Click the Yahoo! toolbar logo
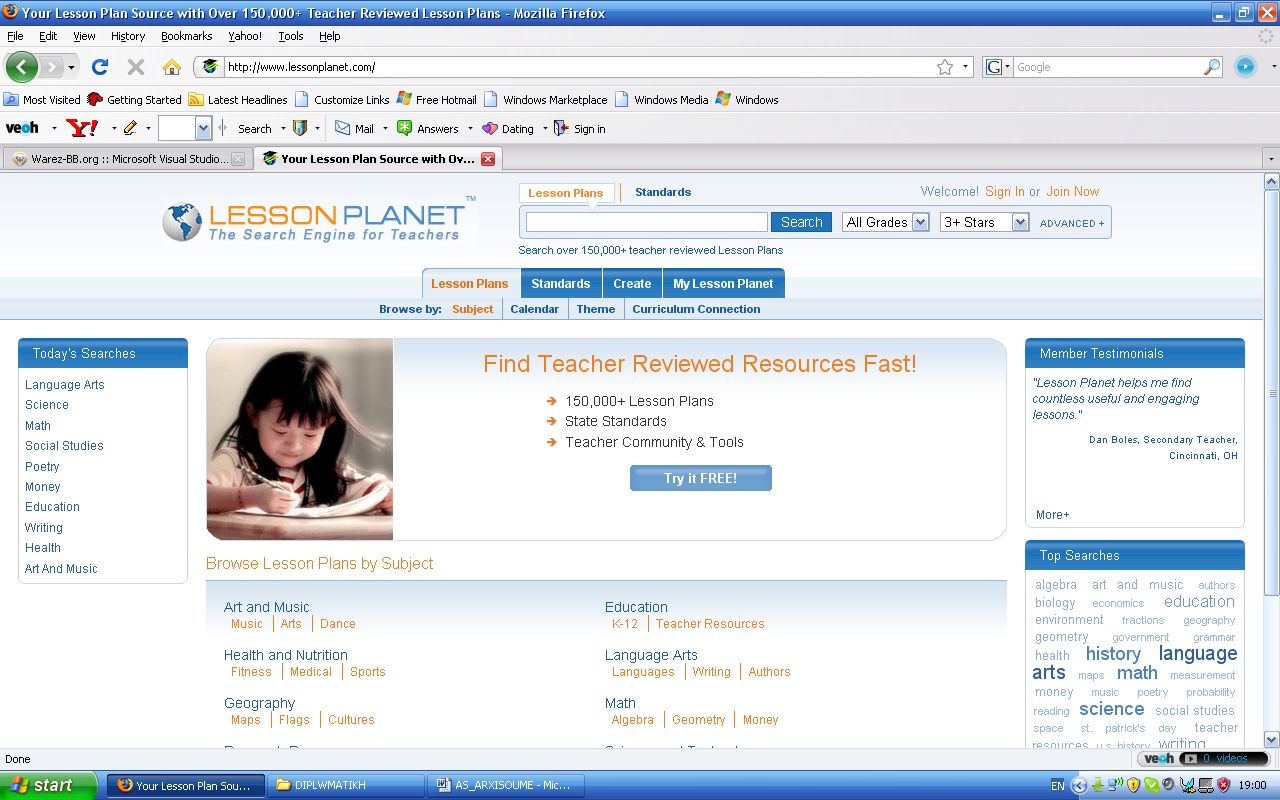The height and width of the screenshot is (800, 1280). (x=82, y=128)
